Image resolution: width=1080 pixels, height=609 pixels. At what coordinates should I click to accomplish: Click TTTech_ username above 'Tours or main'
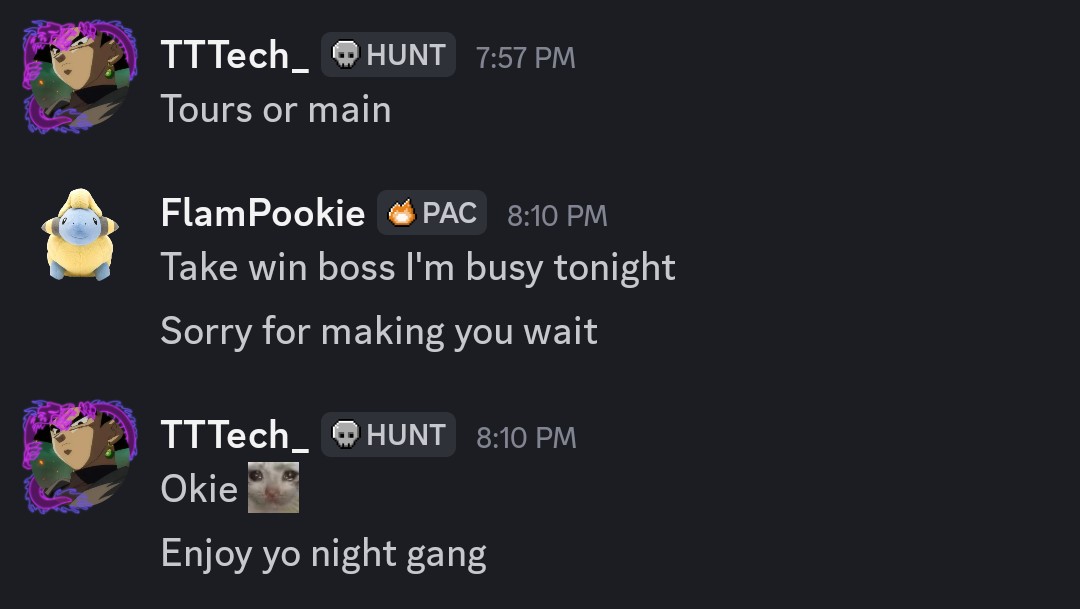pos(234,56)
